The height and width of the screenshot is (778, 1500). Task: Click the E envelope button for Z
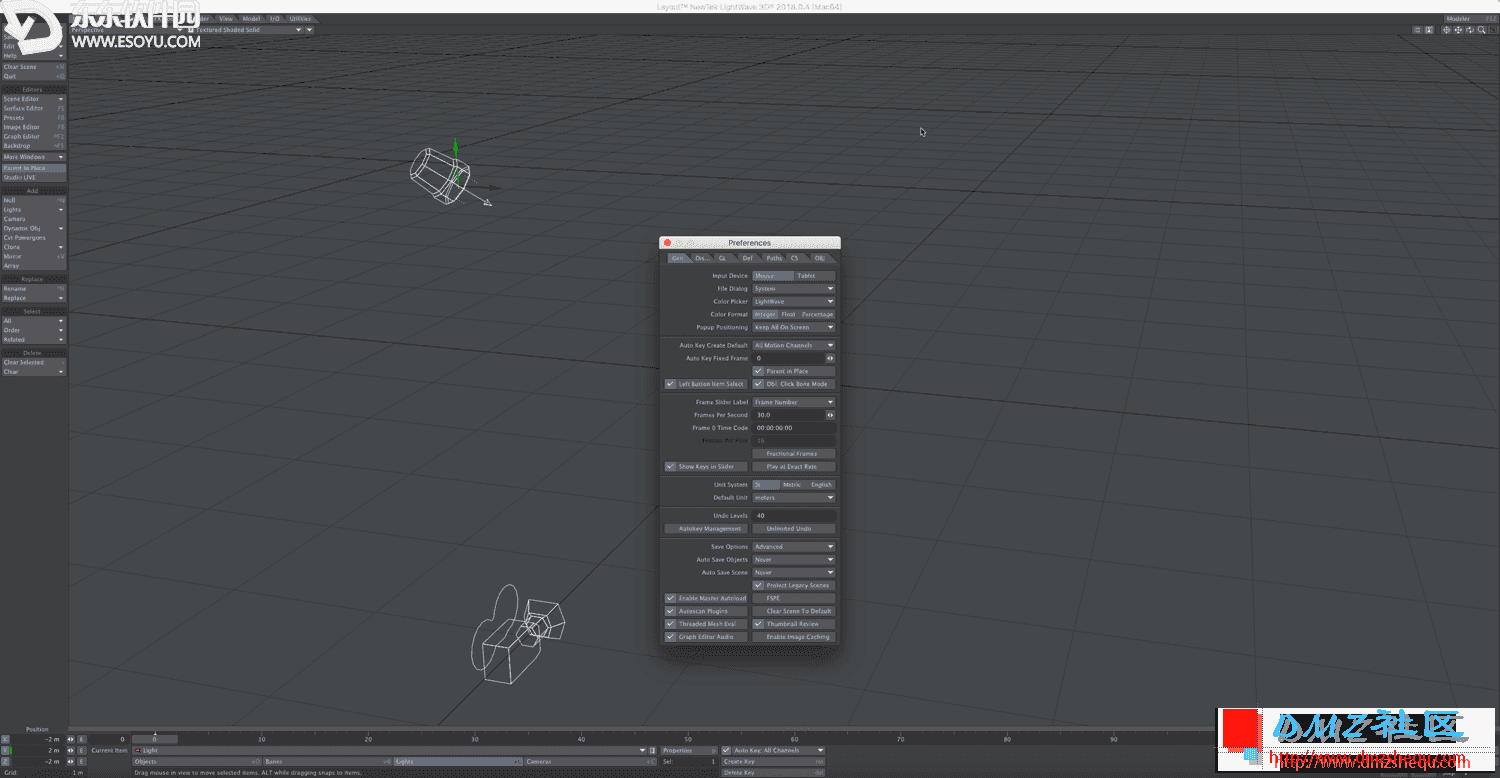(82, 761)
